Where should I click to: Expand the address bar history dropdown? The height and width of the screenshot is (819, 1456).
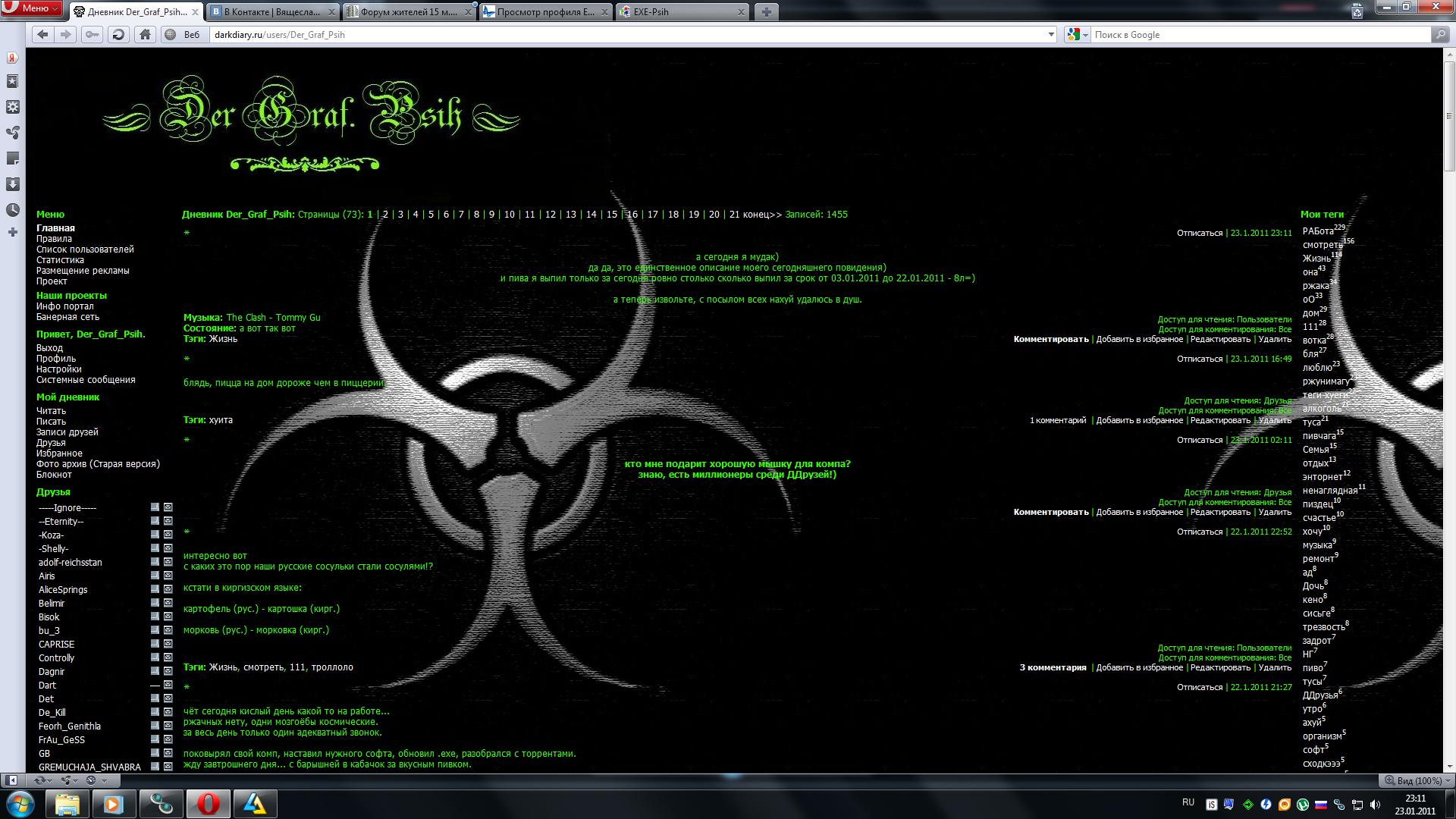pos(1051,34)
